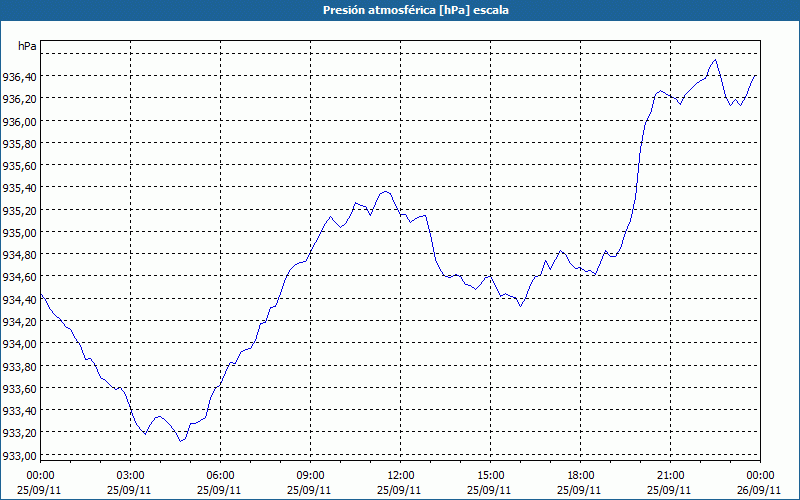Click the 935,40 y-axis label
This screenshot has height=500, width=800.
[x=19, y=188]
